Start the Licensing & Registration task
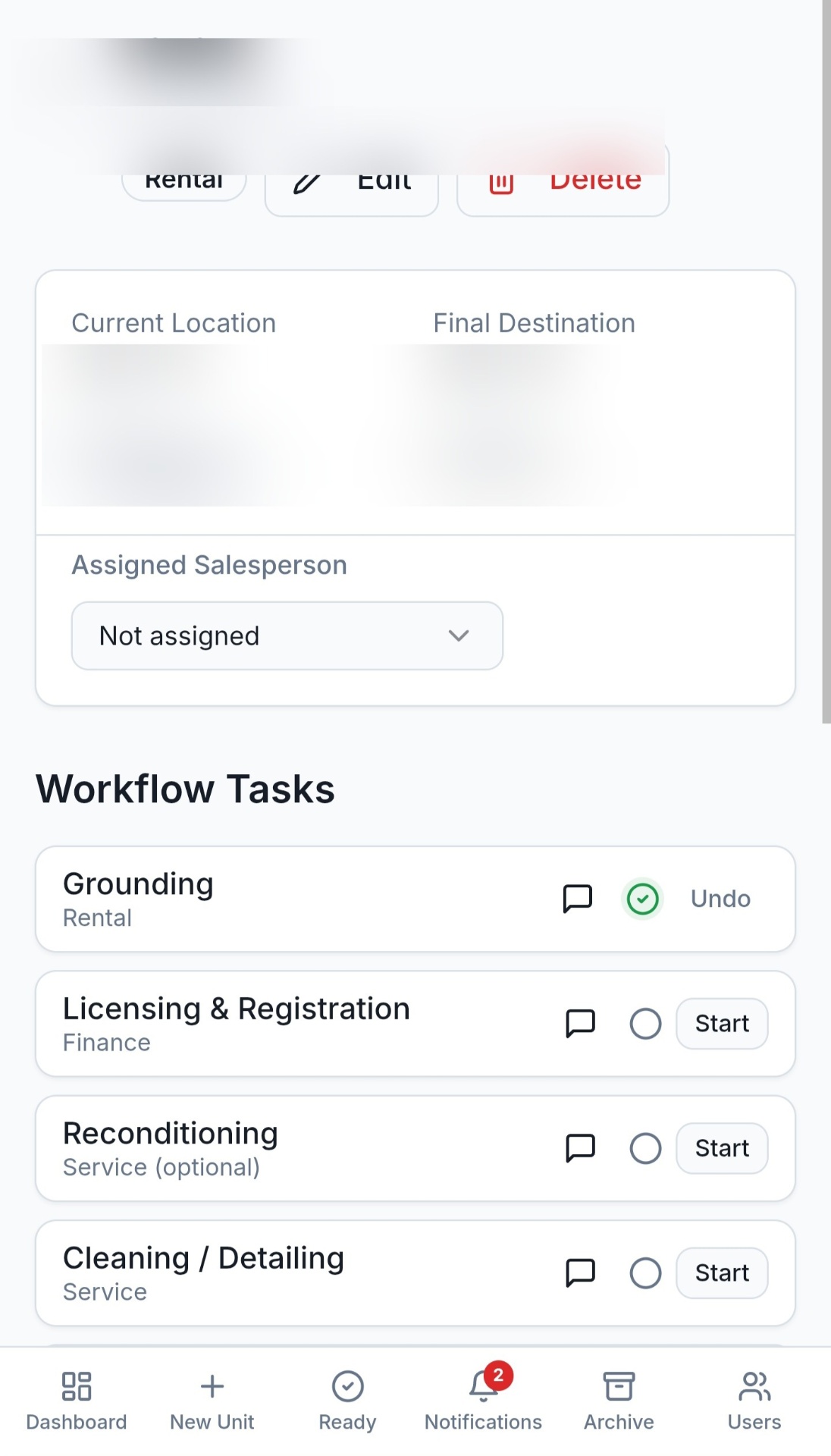Image resolution: width=831 pixels, height=1456 pixels. click(x=721, y=1023)
